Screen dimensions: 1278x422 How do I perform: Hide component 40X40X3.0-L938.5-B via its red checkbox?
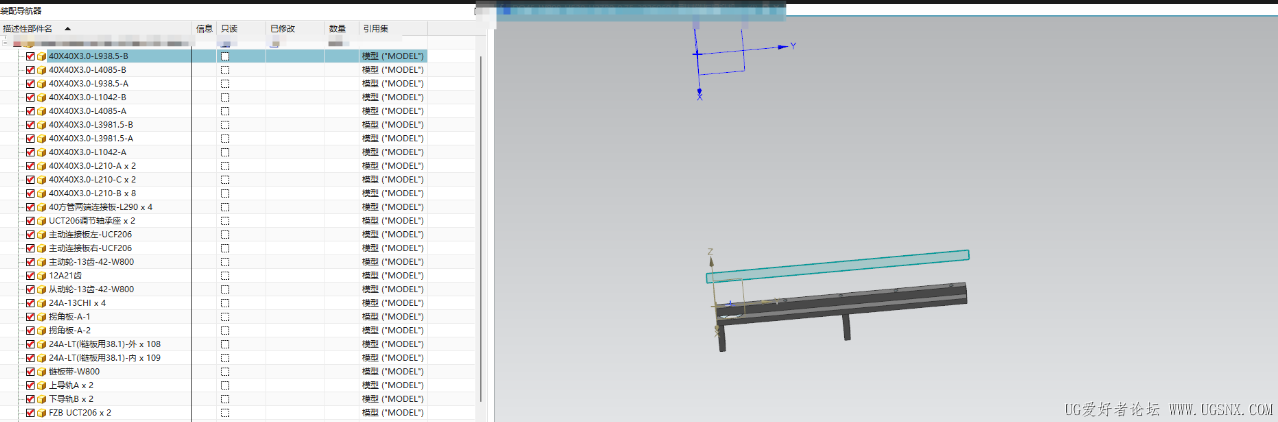pyautogui.click(x=30, y=57)
